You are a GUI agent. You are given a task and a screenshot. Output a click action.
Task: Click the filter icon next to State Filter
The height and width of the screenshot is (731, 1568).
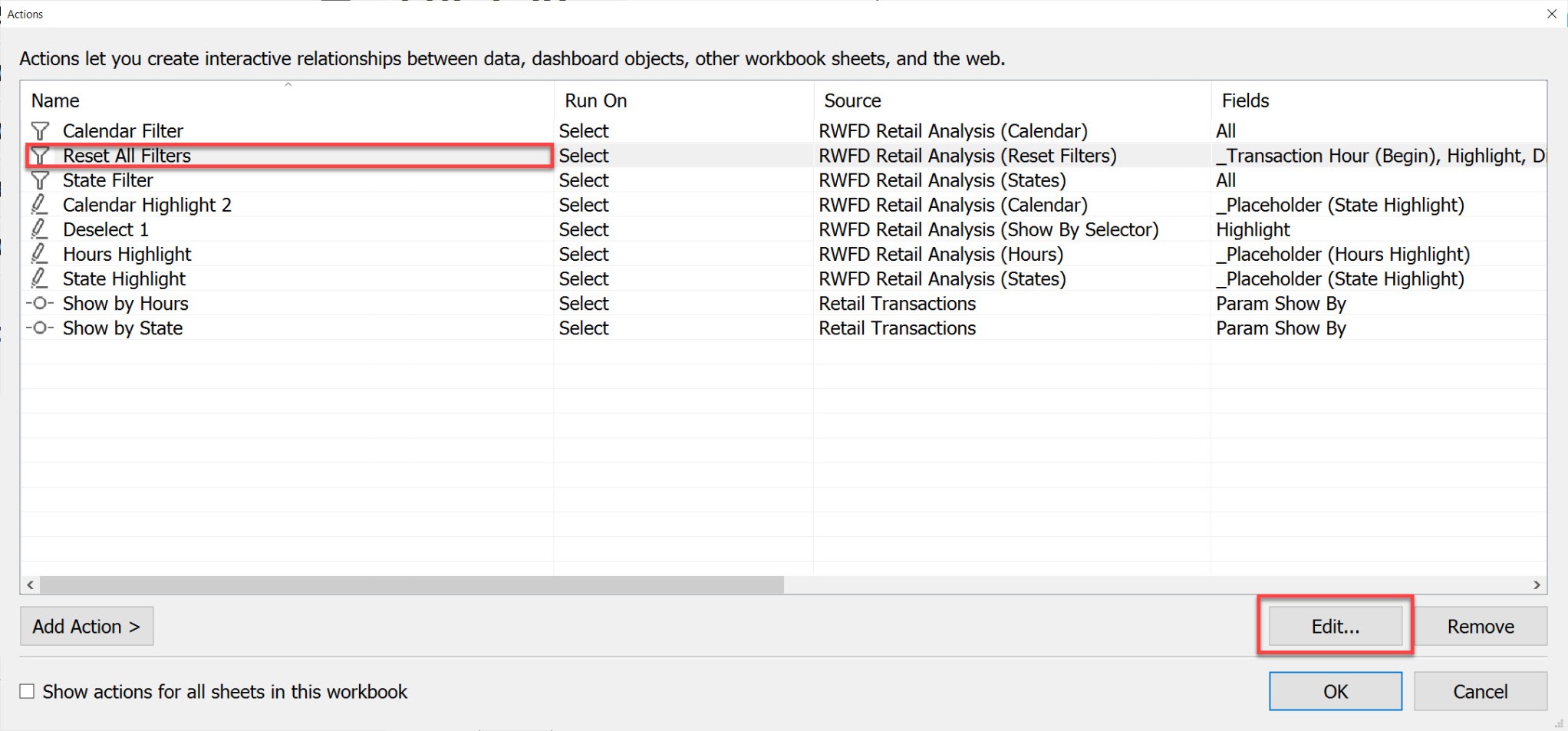[40, 180]
